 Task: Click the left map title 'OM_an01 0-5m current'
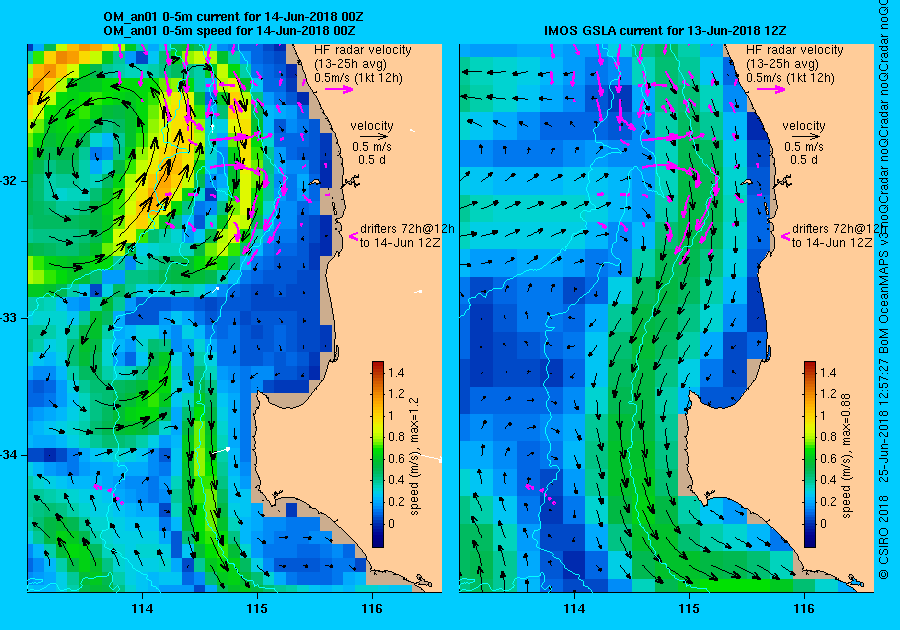coord(173,17)
